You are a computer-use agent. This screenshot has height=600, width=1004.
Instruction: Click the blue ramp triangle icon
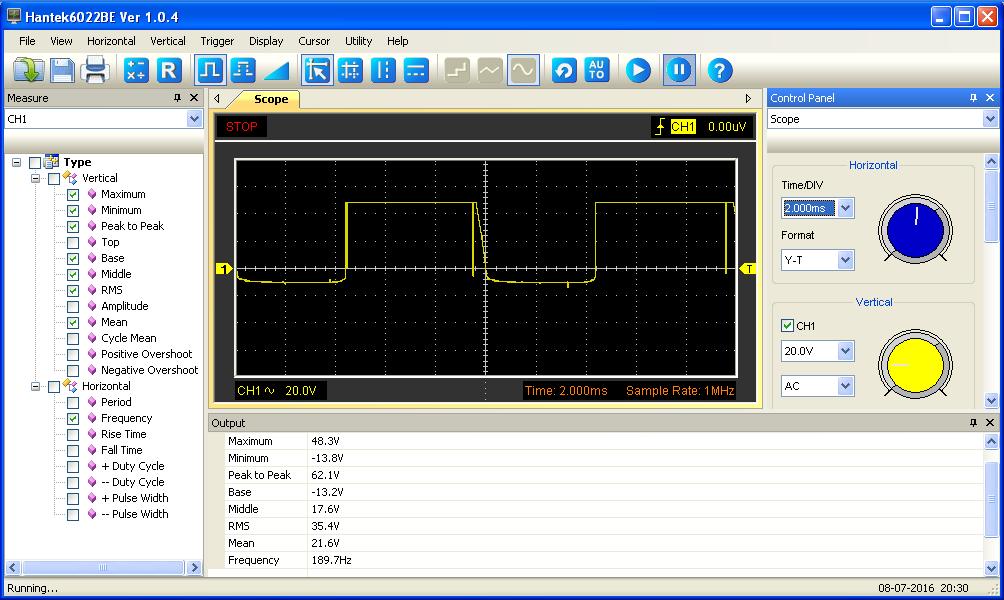click(277, 70)
